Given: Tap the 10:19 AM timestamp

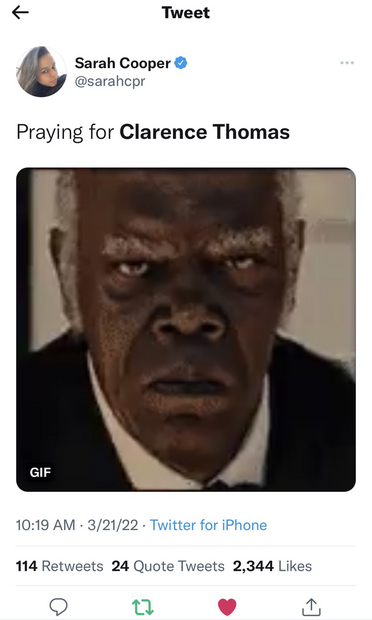Looking at the screenshot, I should coord(45,525).
